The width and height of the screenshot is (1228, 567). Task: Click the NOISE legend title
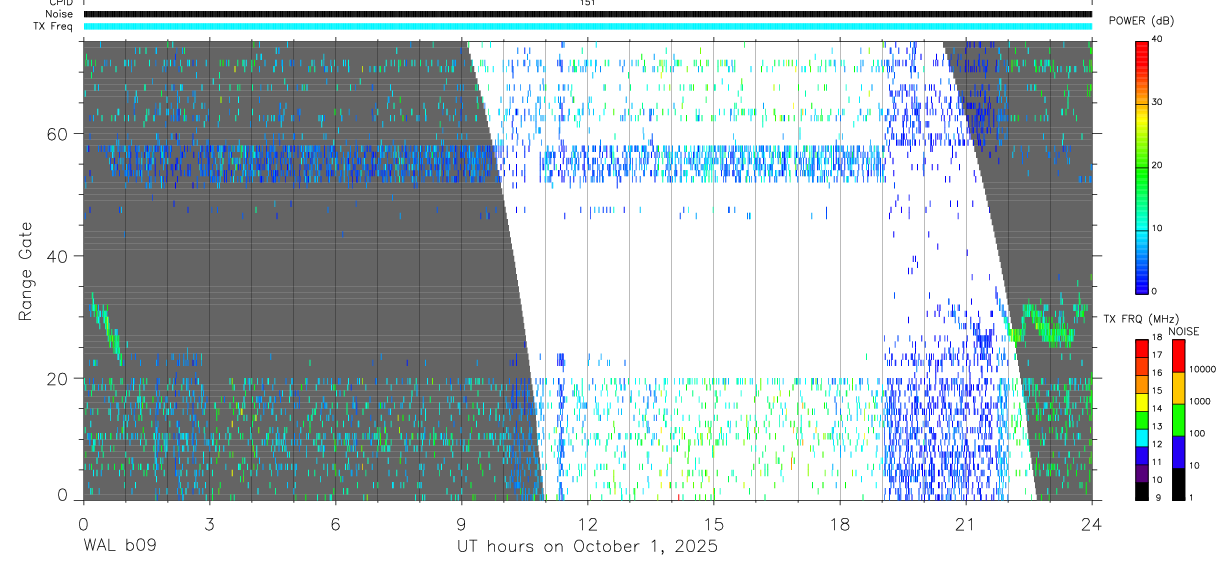(x=1184, y=331)
